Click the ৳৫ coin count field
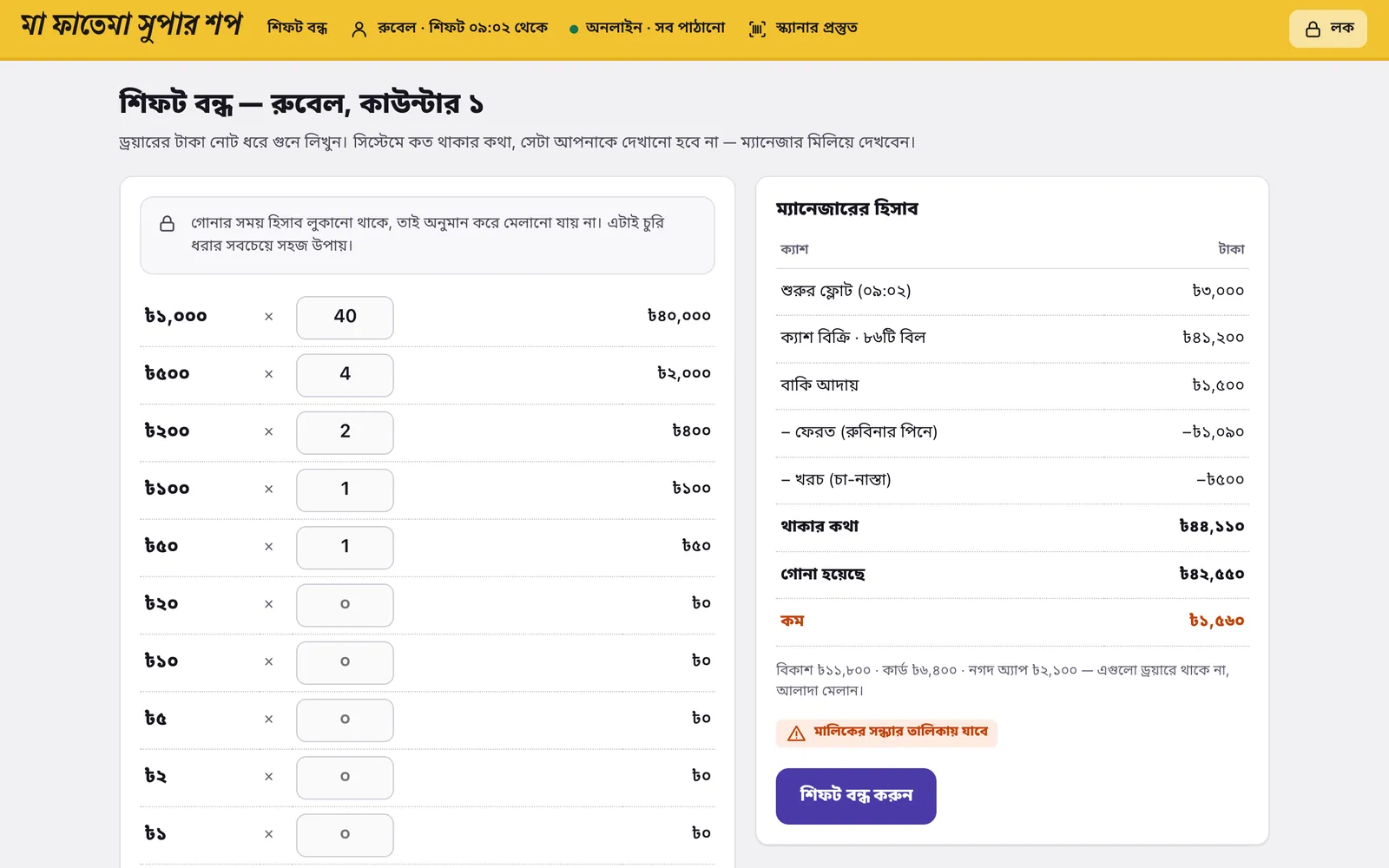The image size is (1389, 868). 345,720
